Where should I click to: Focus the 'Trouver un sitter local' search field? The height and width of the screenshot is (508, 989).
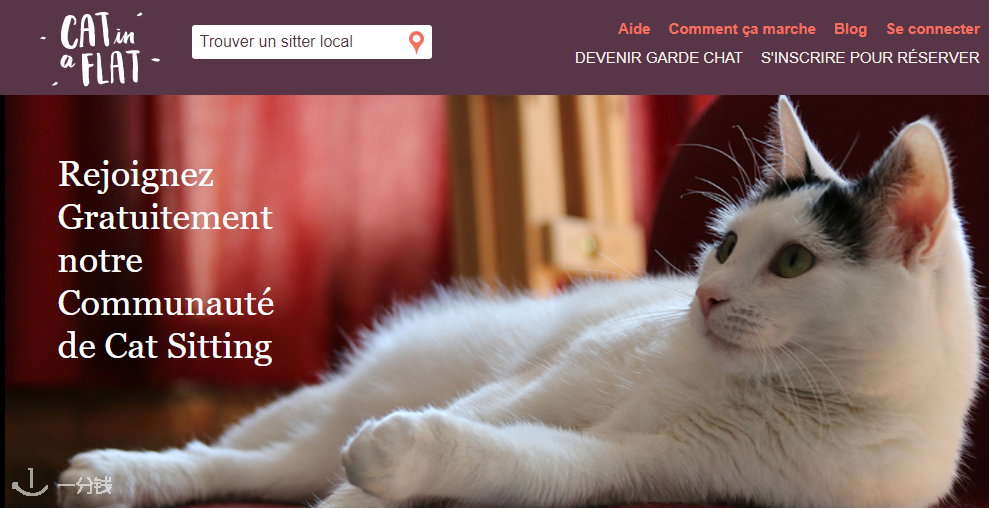coord(312,42)
